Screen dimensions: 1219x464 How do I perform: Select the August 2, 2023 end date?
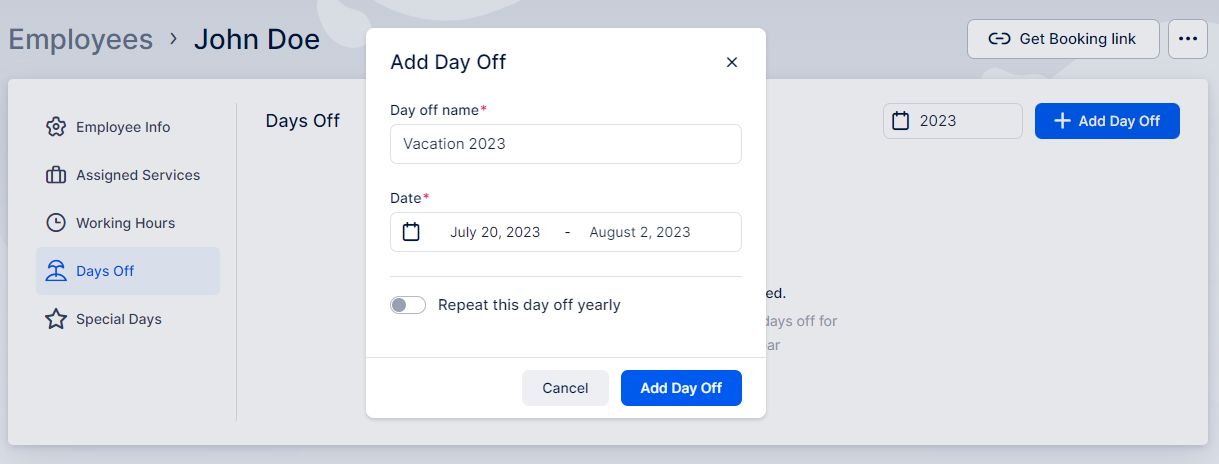[x=640, y=232]
